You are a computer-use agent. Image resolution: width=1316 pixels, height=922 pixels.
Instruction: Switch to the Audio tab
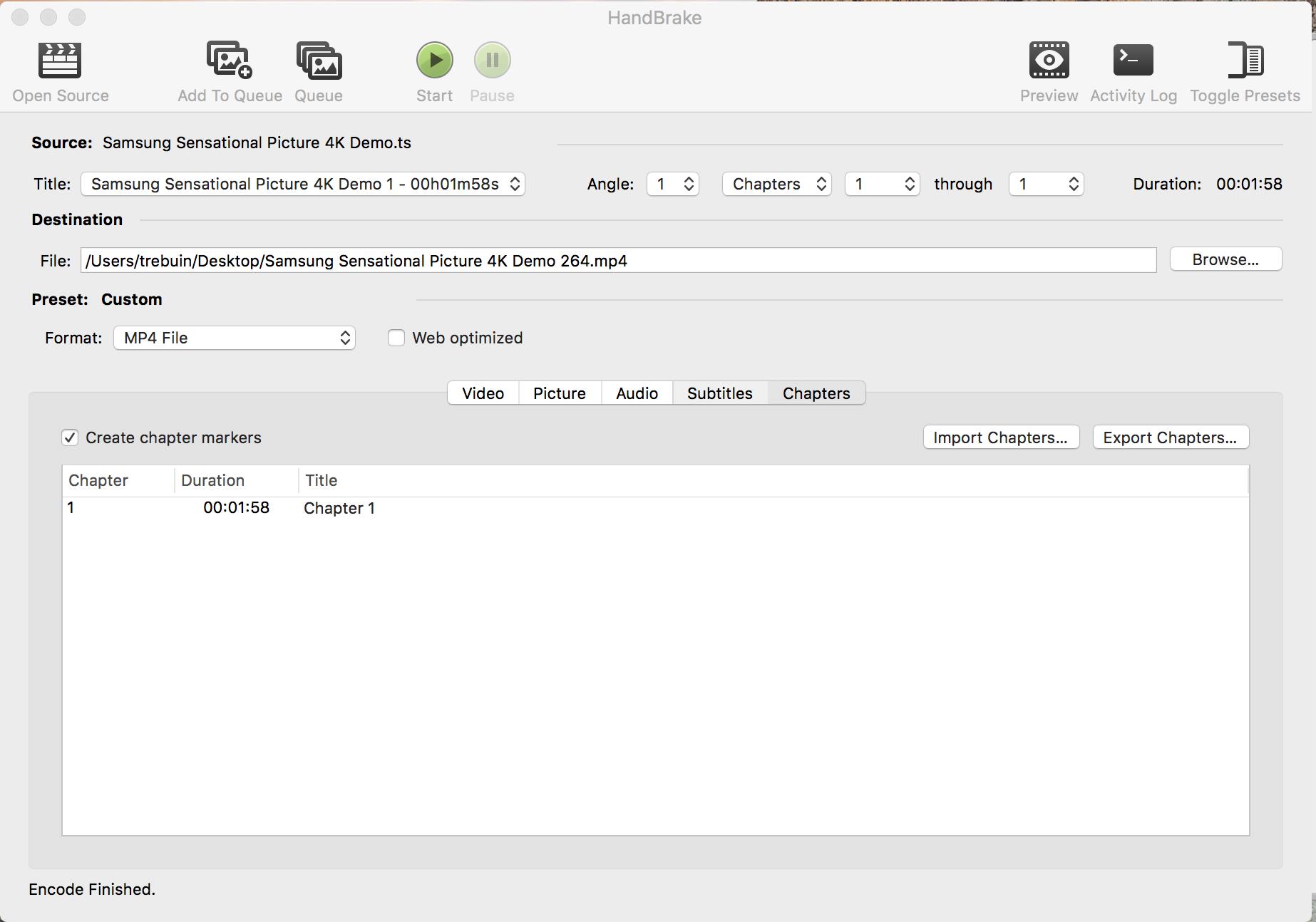pyautogui.click(x=637, y=393)
